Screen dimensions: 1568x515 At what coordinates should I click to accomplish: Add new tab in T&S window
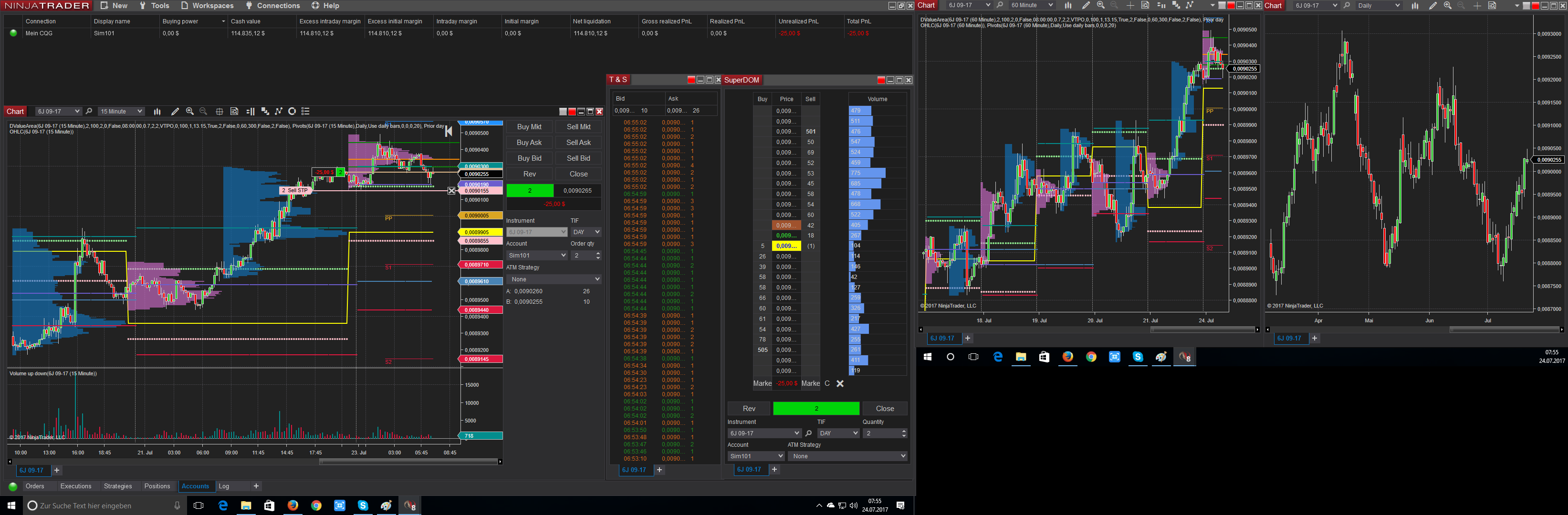[659, 470]
